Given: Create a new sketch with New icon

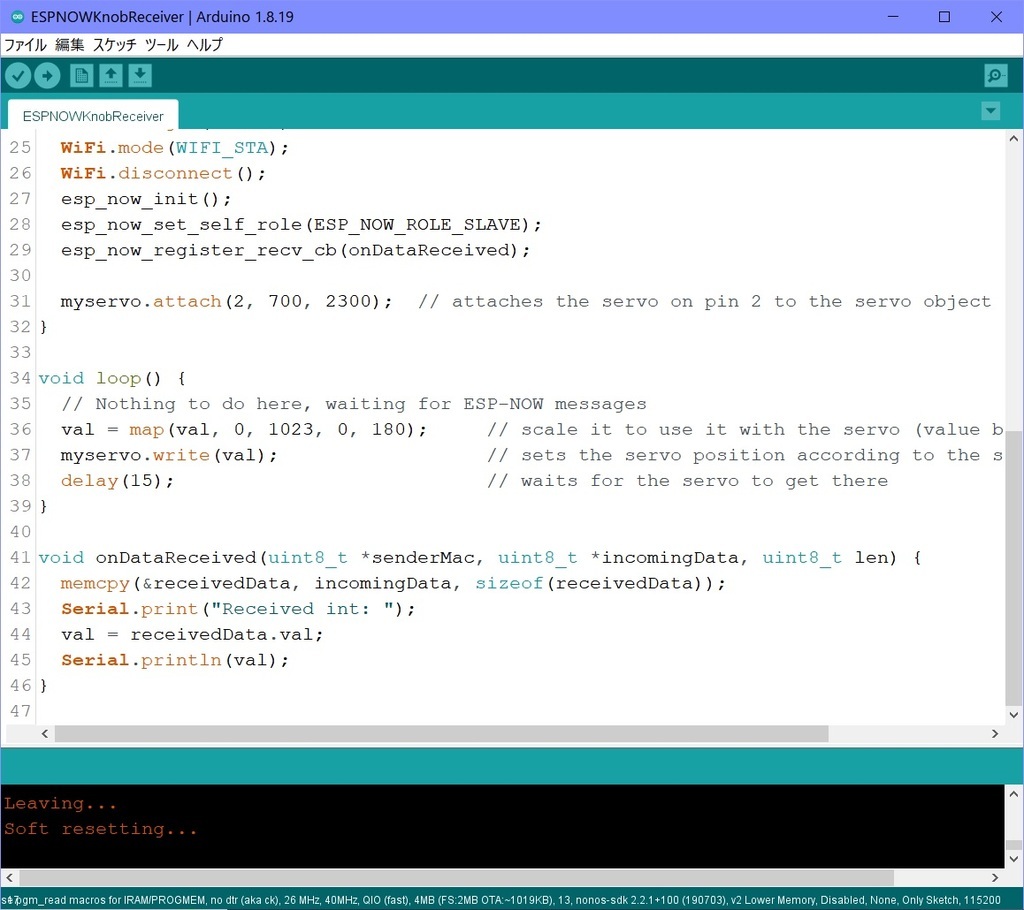Looking at the screenshot, I should pyautogui.click(x=81, y=75).
